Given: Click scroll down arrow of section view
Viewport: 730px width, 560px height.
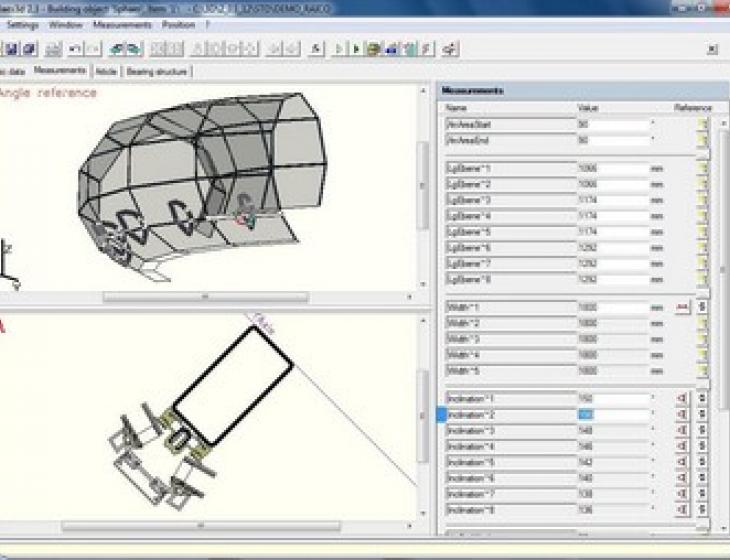Looking at the screenshot, I should (x=423, y=513).
